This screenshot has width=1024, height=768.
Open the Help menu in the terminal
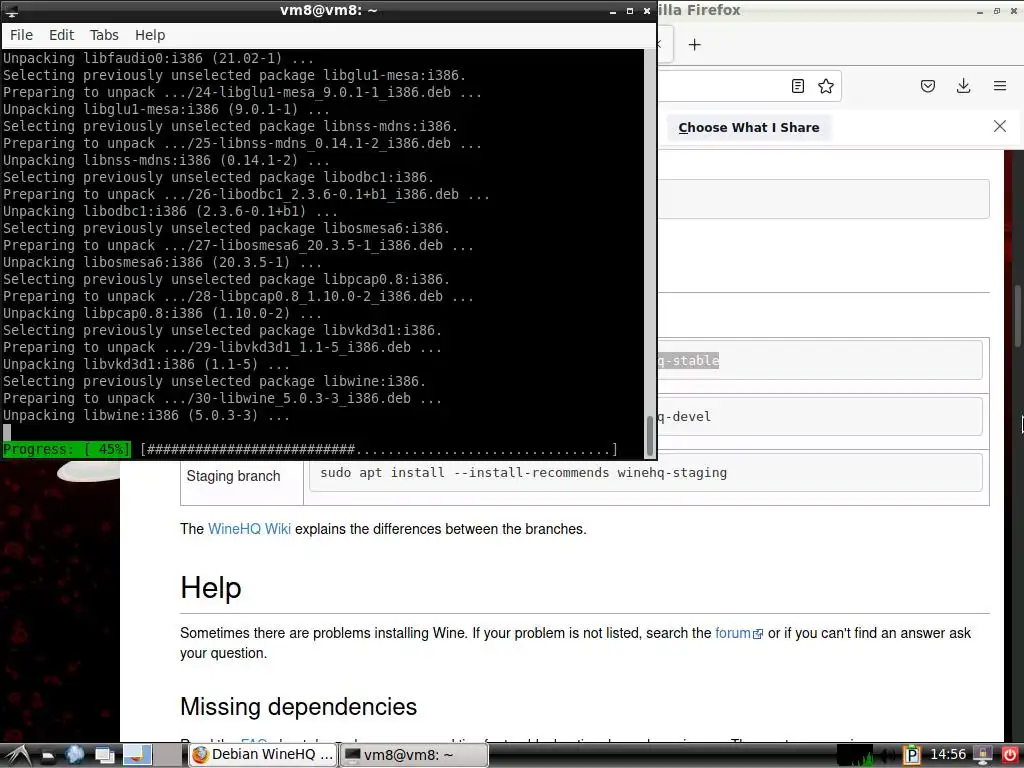(x=150, y=35)
